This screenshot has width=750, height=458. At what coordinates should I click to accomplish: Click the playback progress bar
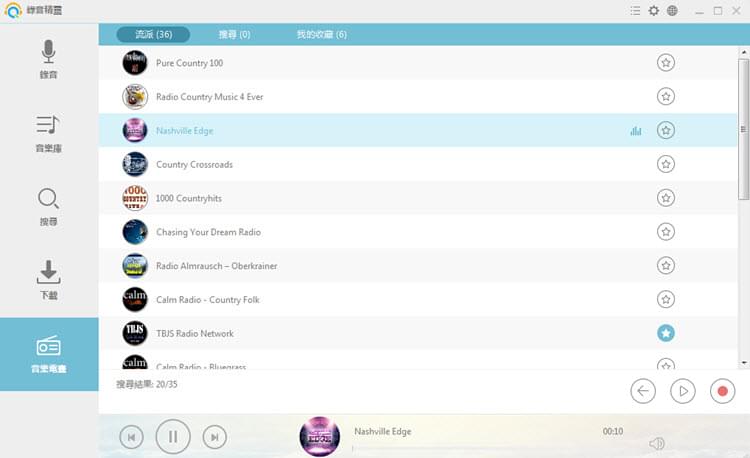488,448
